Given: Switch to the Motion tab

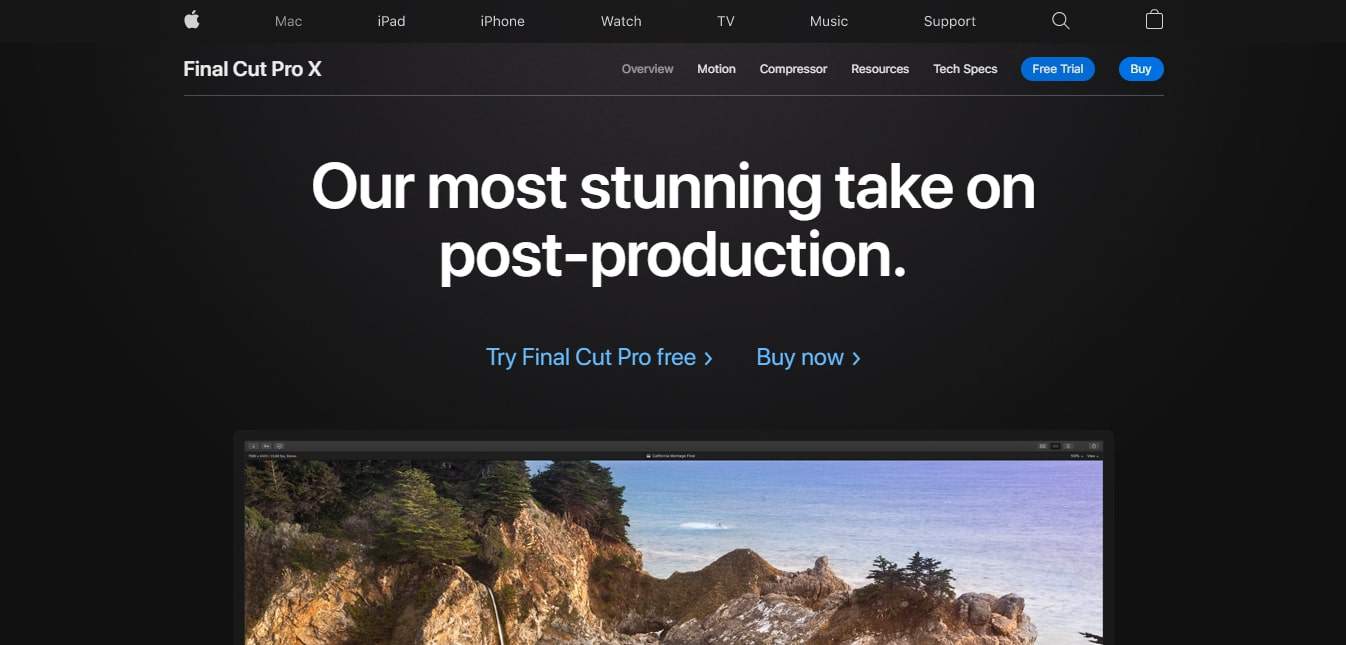Looking at the screenshot, I should pyautogui.click(x=716, y=69).
